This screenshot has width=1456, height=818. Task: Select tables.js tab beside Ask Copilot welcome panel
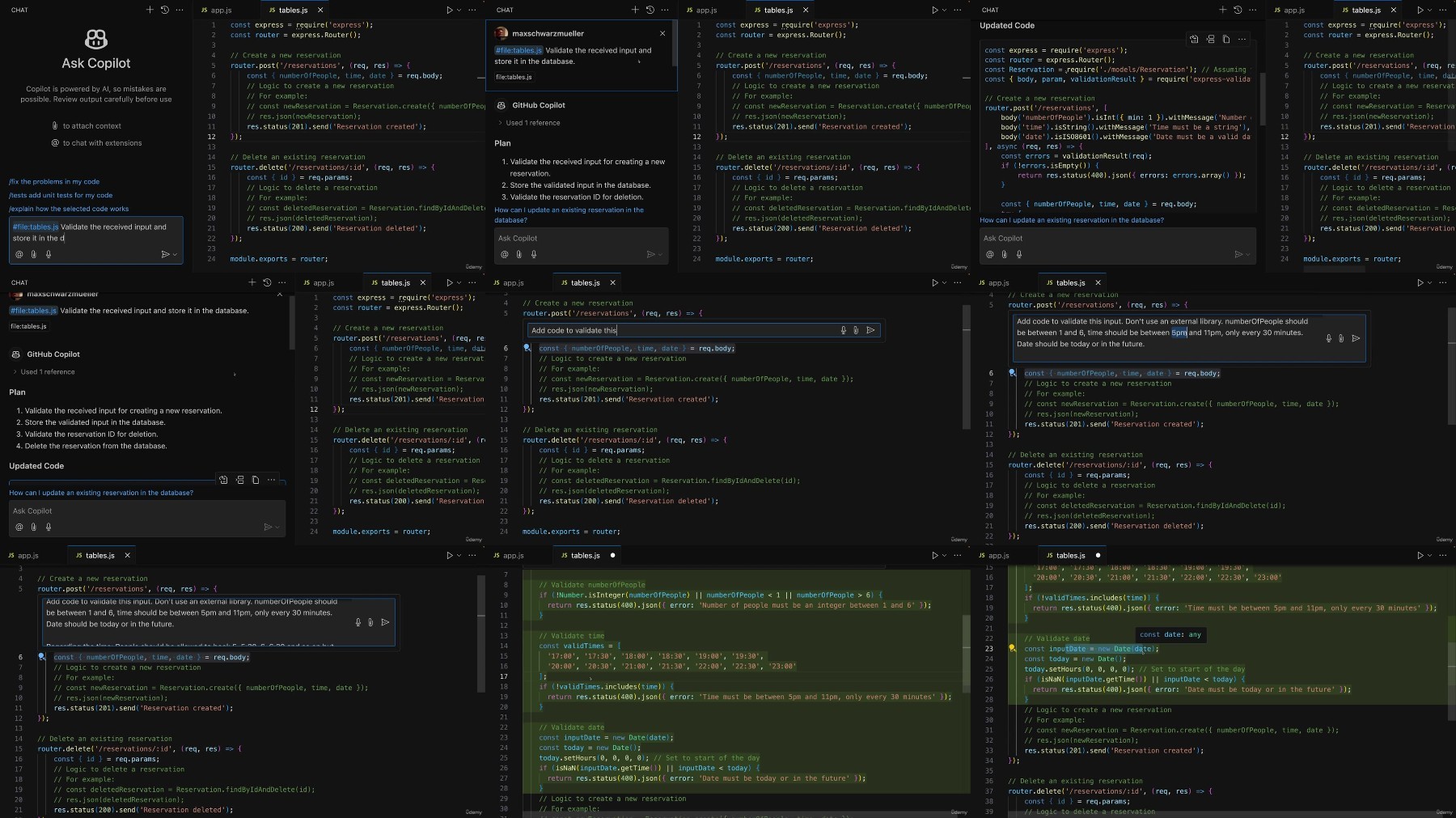[x=289, y=10]
